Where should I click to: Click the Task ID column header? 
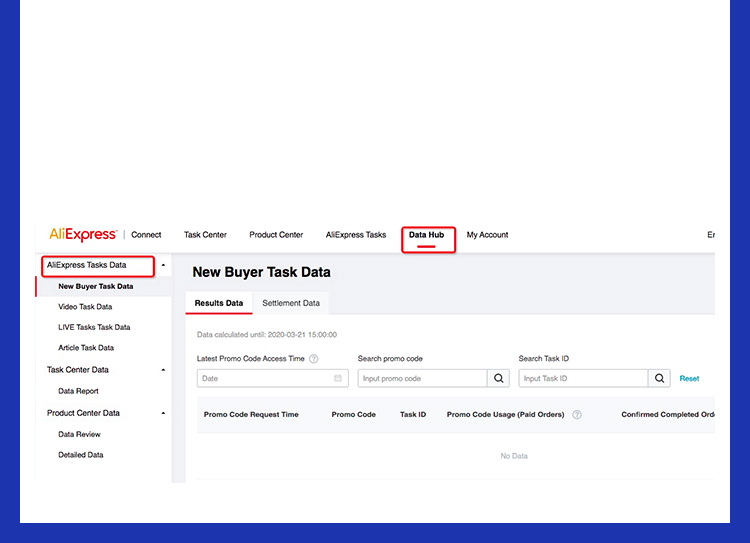click(x=413, y=415)
